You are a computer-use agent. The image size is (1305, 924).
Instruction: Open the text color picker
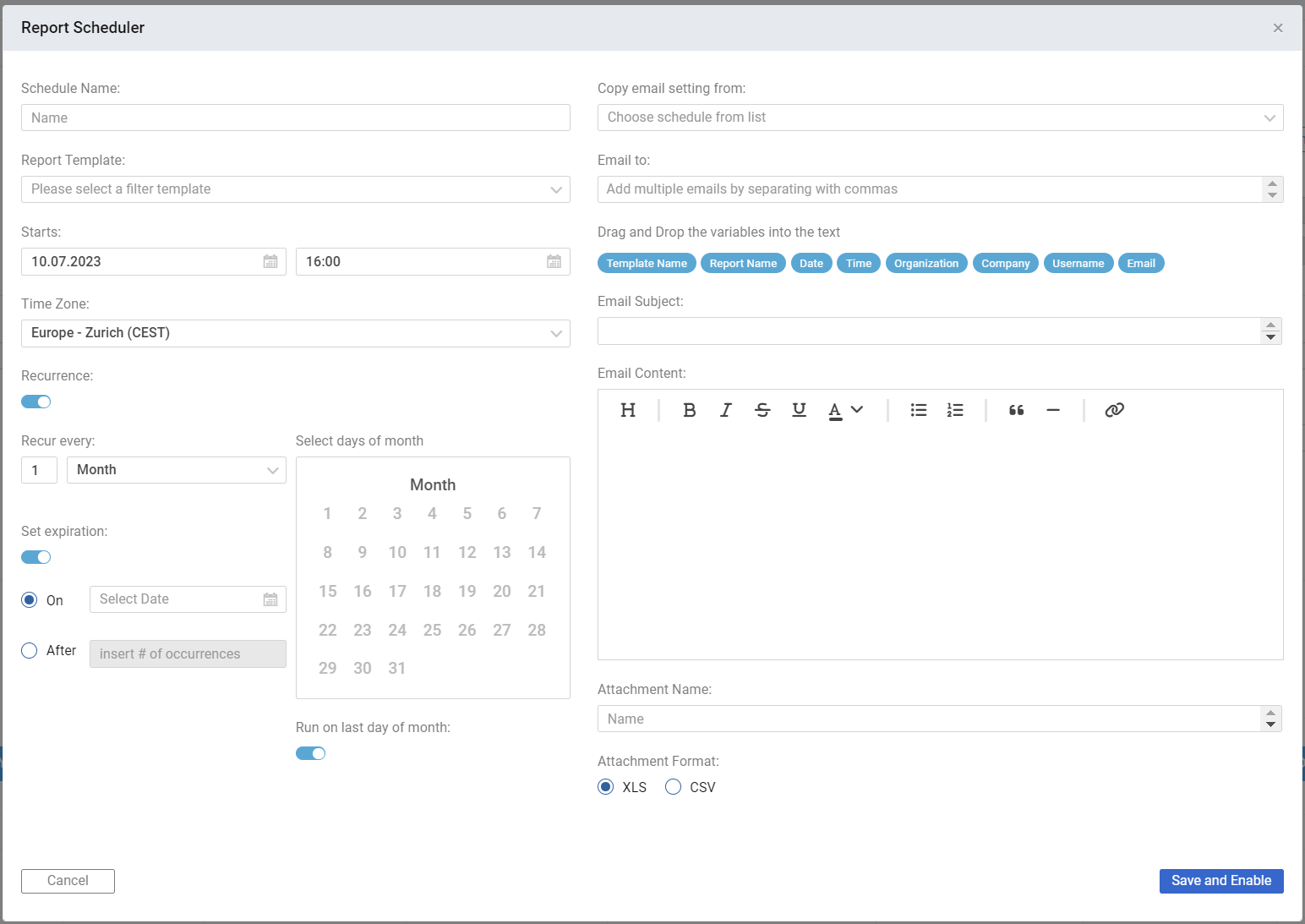(x=845, y=410)
